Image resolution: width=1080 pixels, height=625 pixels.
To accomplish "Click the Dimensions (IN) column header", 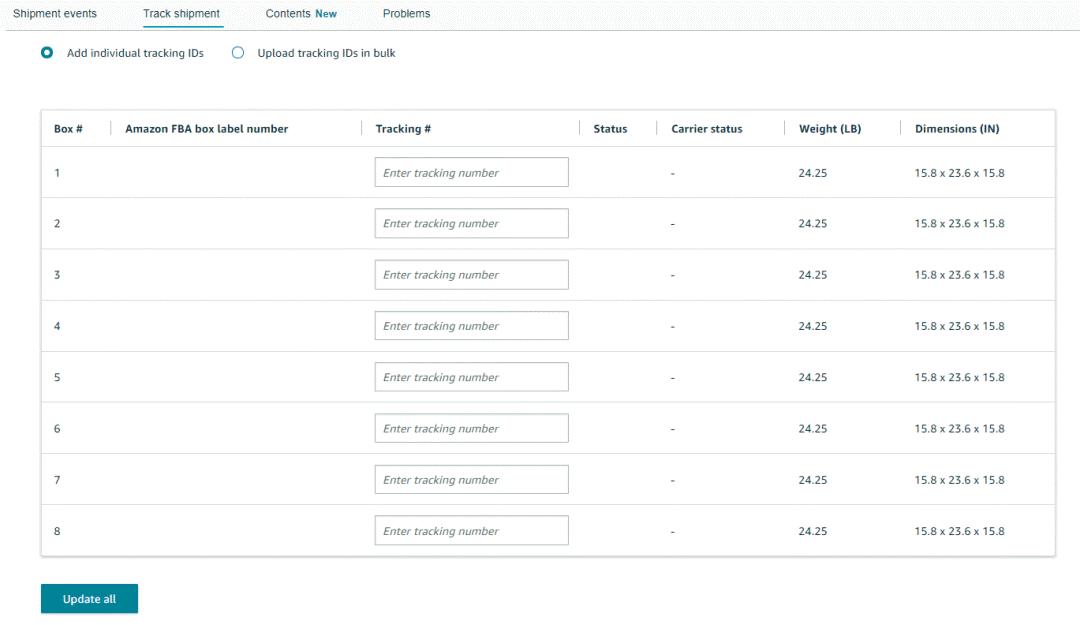I will 956,129.
